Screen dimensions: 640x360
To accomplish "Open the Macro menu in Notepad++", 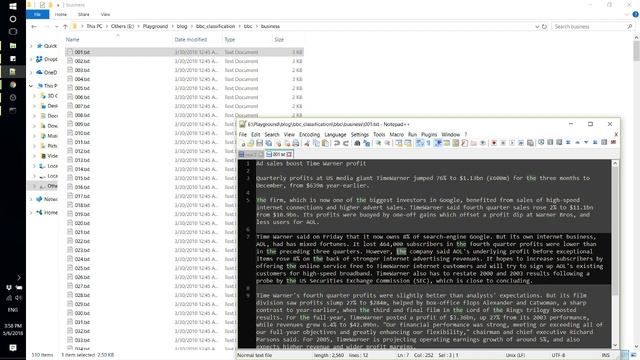I will pyautogui.click(x=396, y=134).
